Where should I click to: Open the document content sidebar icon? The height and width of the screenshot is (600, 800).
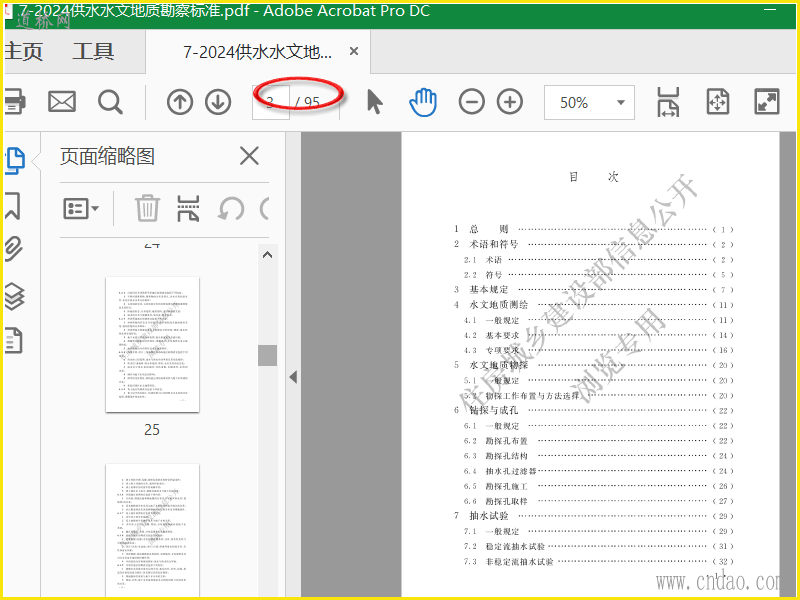(14, 340)
